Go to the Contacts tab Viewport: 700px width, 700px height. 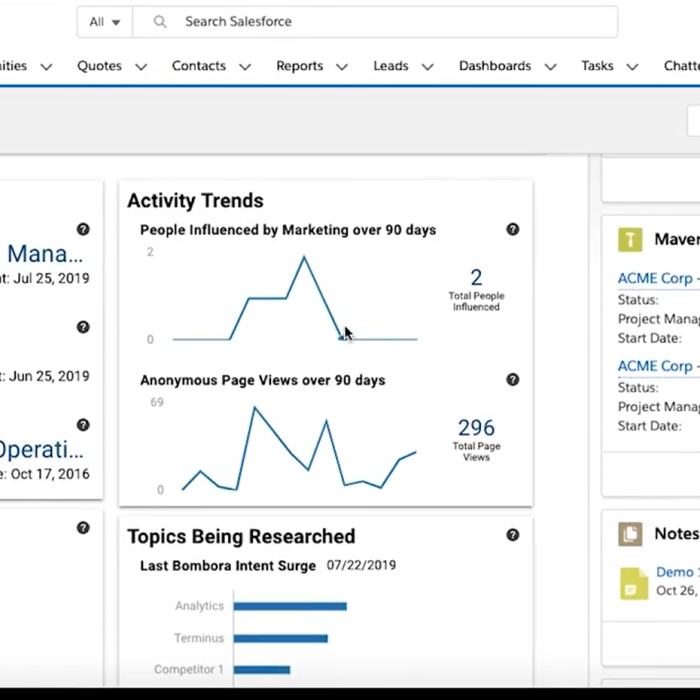click(x=199, y=66)
